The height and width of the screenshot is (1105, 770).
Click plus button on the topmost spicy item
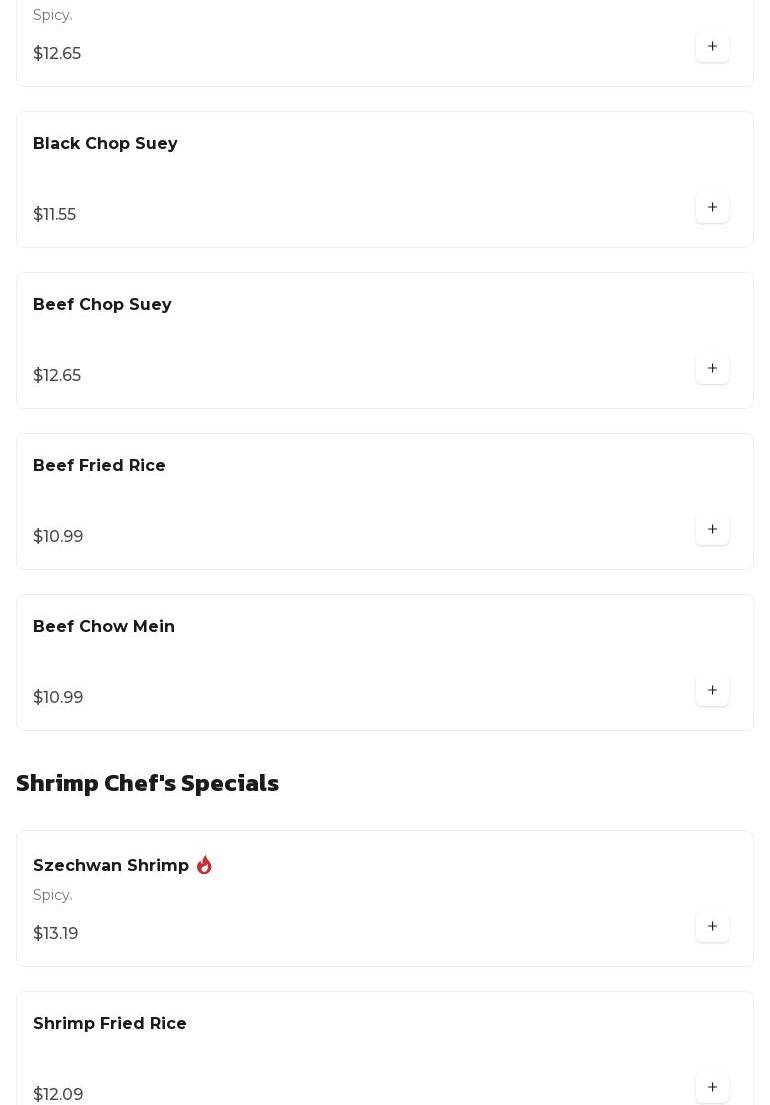(712, 47)
